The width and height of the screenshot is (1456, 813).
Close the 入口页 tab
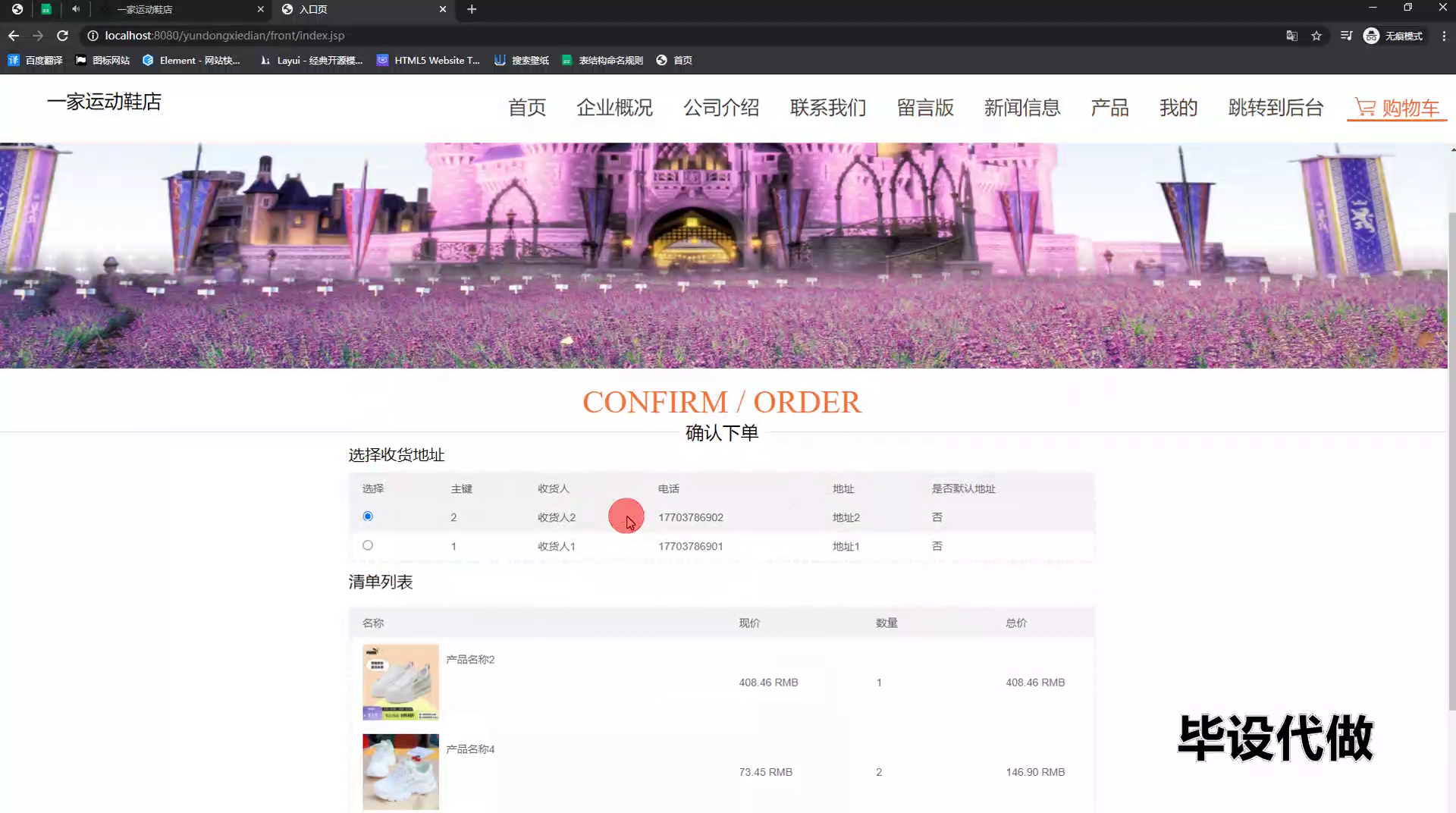[x=443, y=9]
